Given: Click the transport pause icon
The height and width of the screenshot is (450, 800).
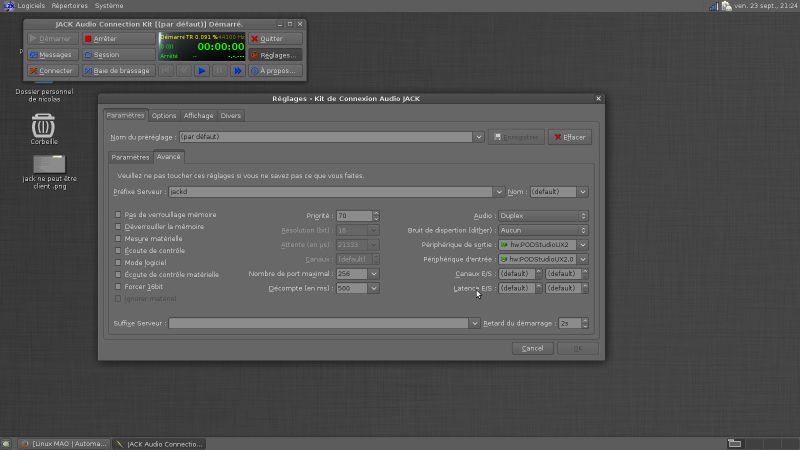Looking at the screenshot, I should (x=219, y=70).
